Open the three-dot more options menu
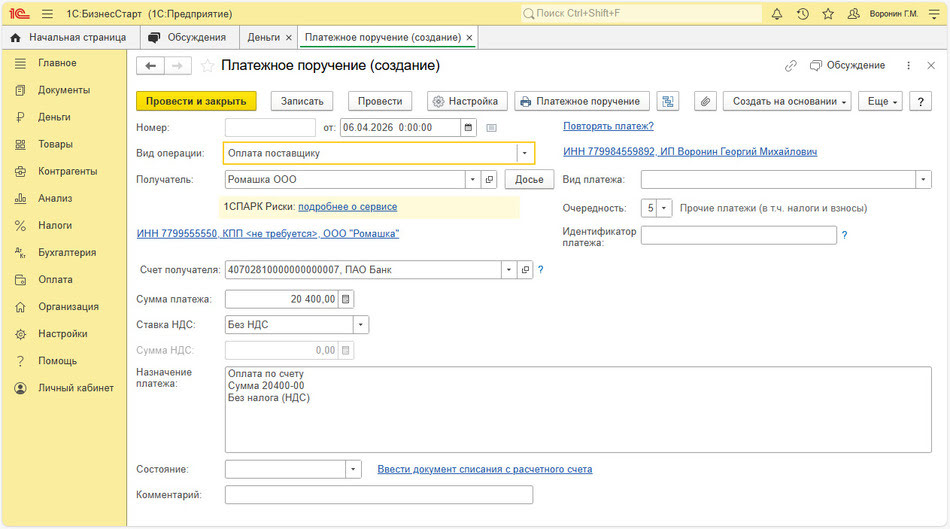The image size is (950, 529). coord(908,65)
